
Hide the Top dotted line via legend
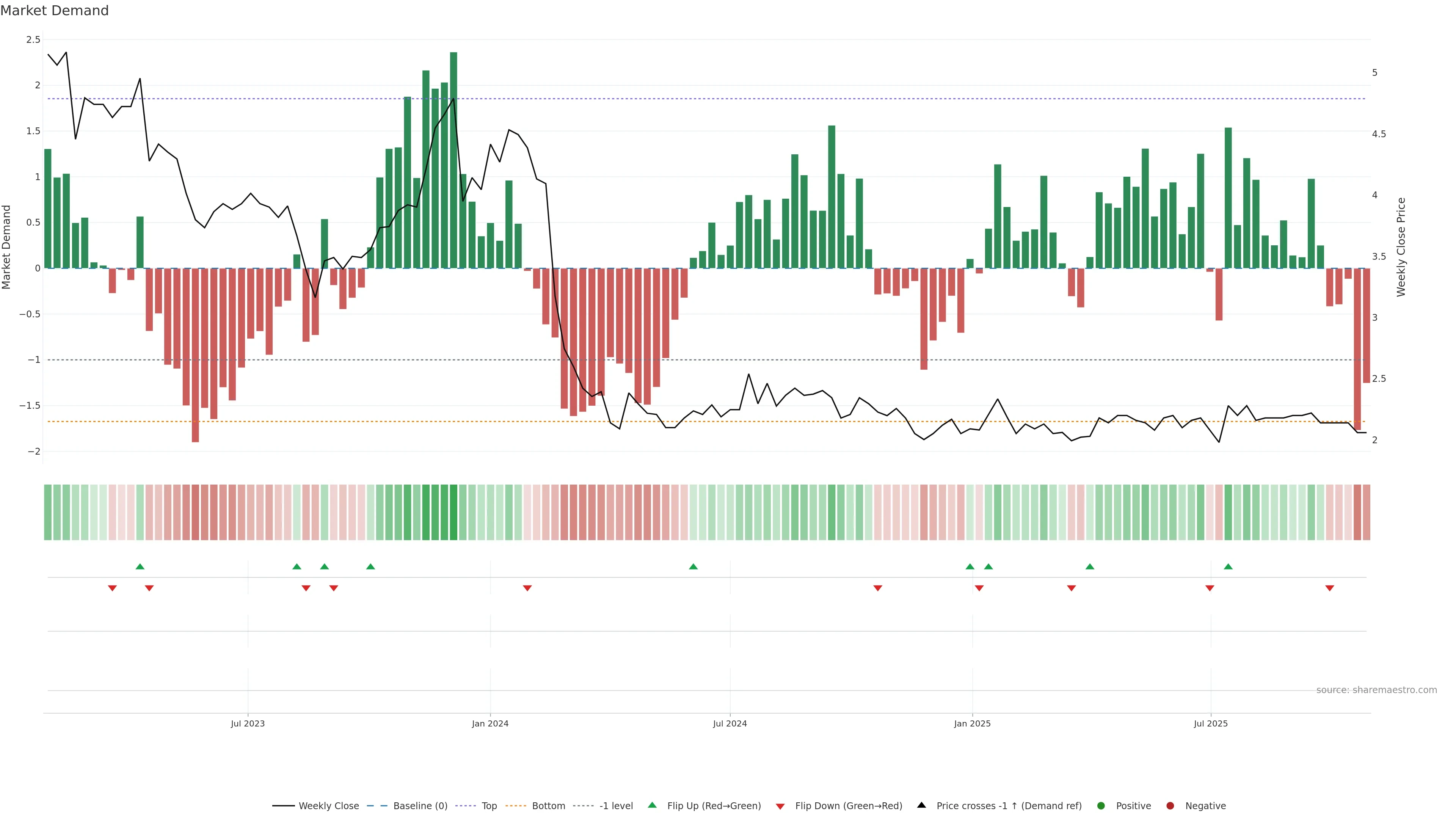pos(489,805)
